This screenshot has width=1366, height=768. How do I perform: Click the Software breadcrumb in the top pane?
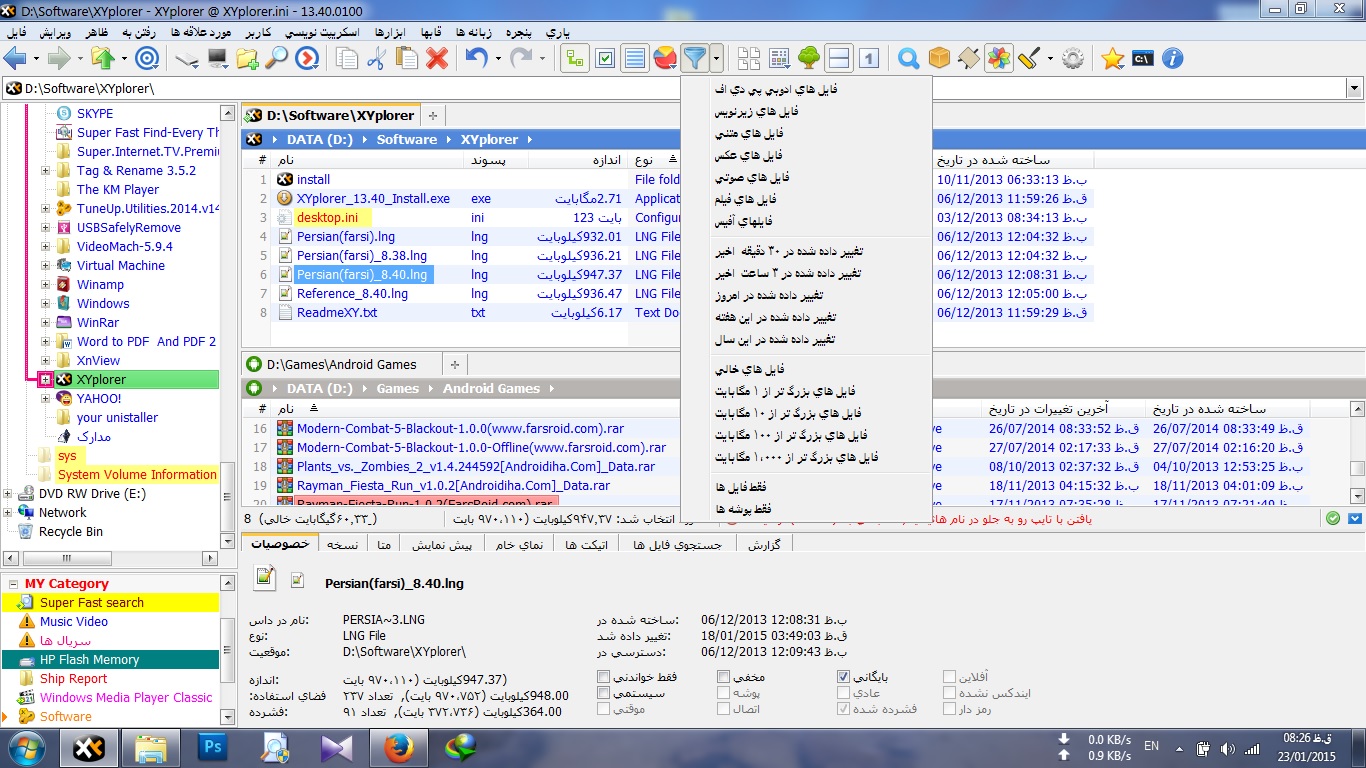click(x=406, y=140)
